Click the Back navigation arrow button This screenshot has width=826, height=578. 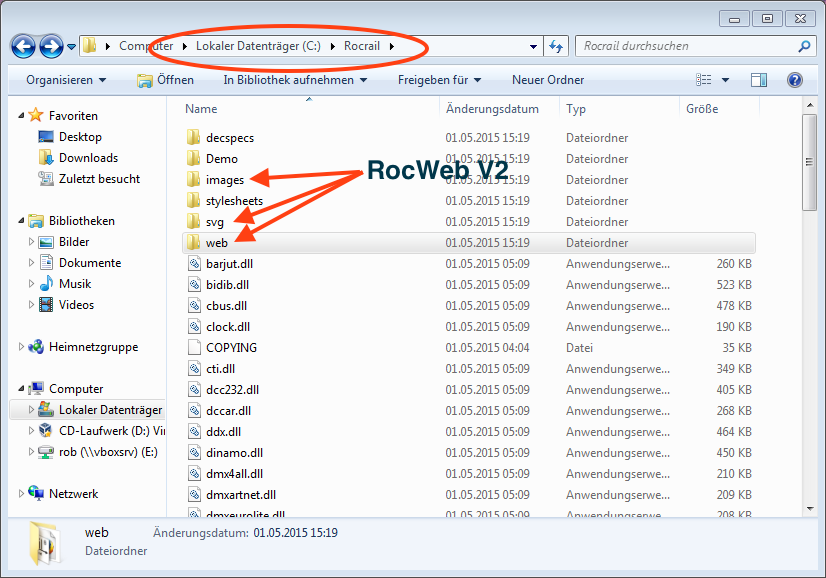pyautogui.click(x=24, y=46)
